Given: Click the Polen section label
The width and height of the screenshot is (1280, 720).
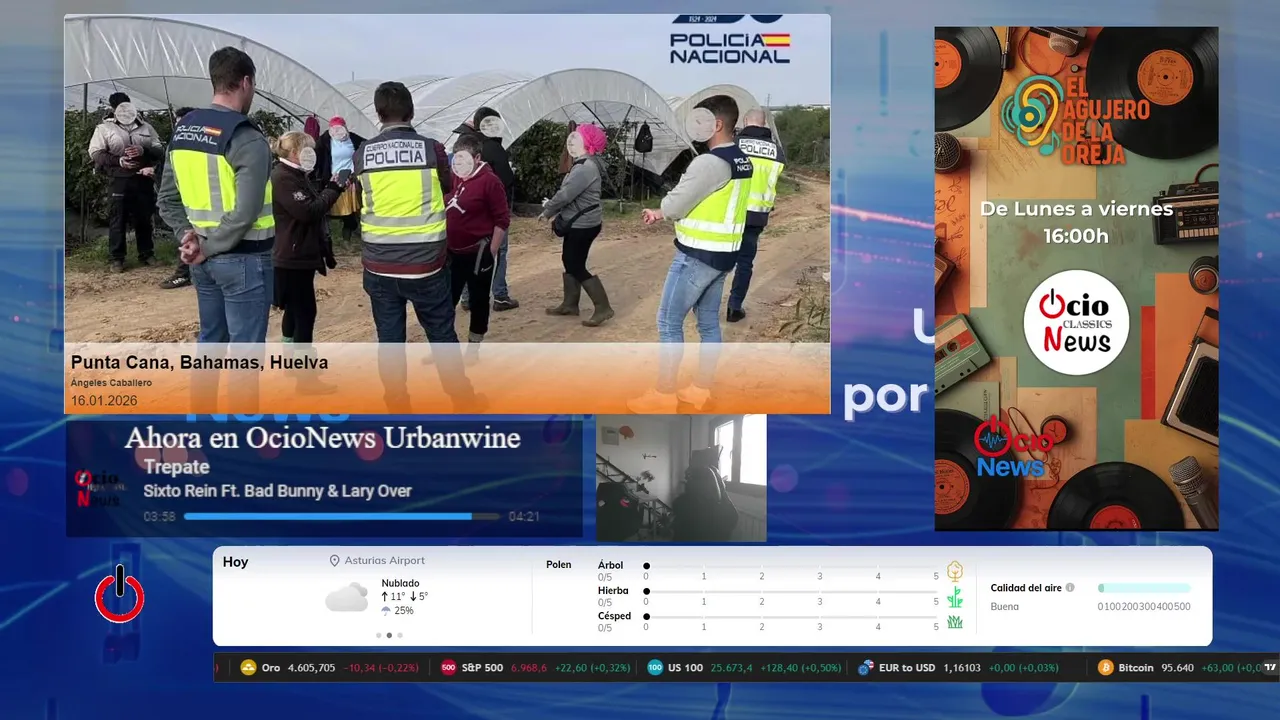Looking at the screenshot, I should point(559,565).
